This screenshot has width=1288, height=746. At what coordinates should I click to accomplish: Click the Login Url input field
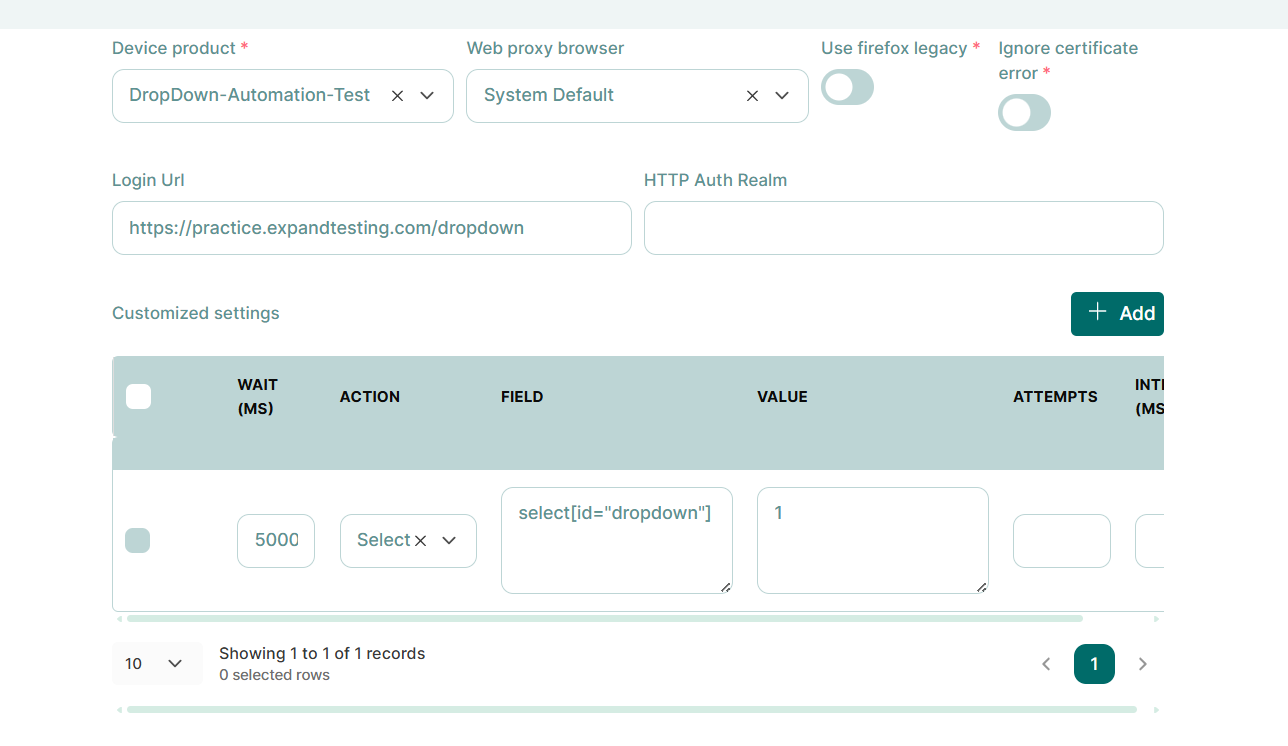[371, 228]
